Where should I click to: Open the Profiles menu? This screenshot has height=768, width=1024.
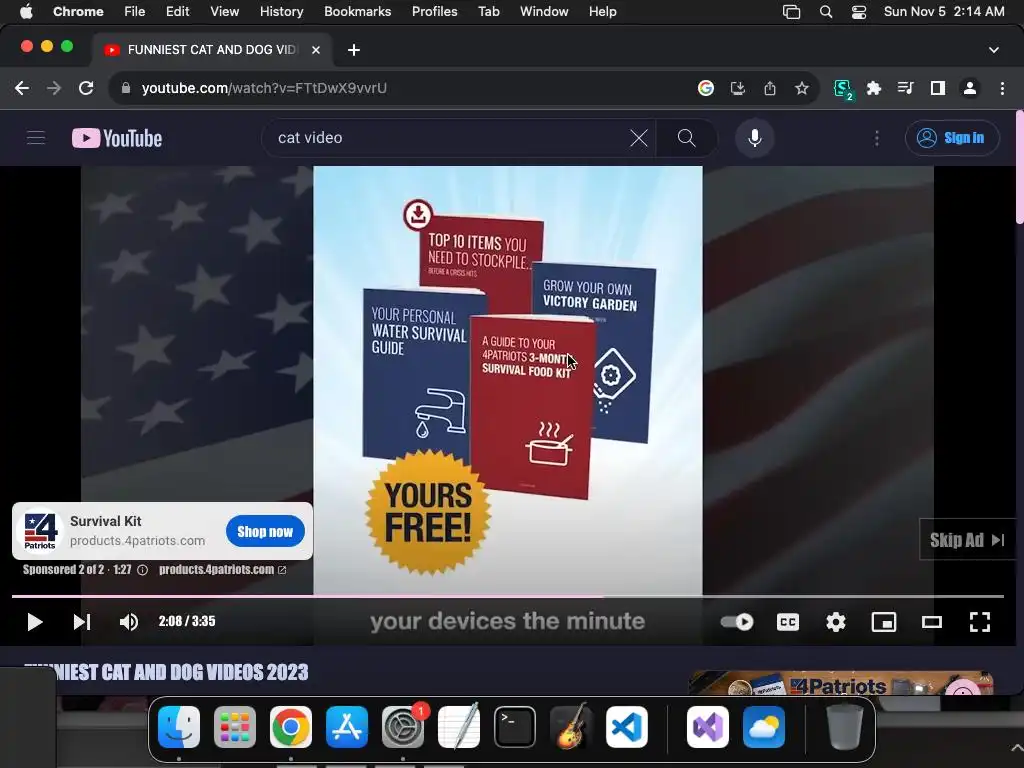coord(434,11)
